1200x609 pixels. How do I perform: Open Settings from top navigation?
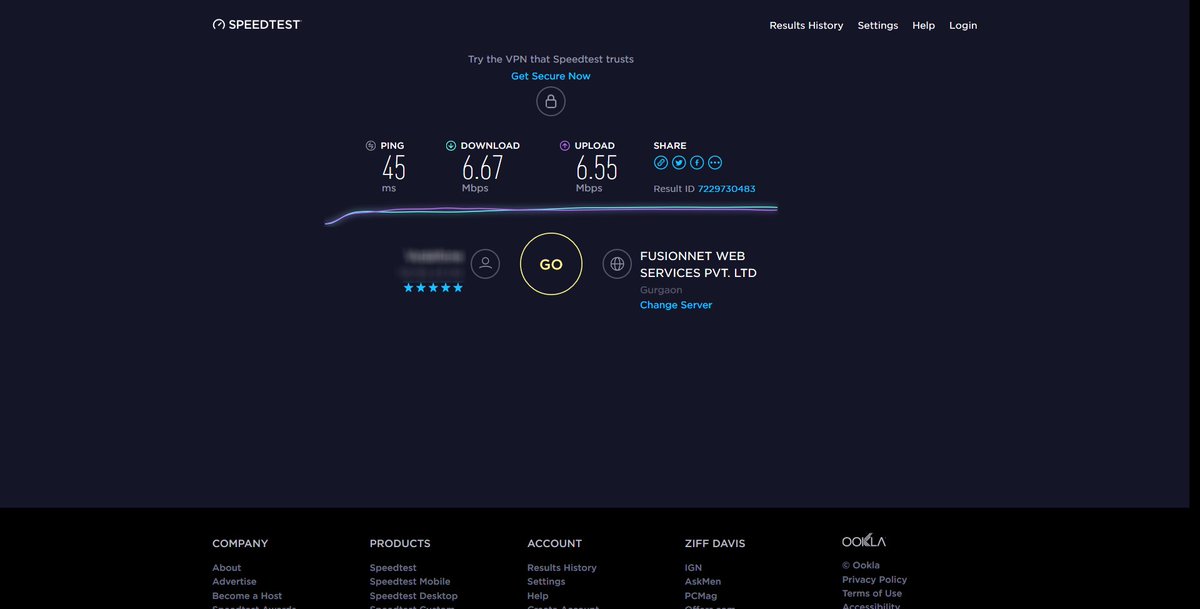coord(878,25)
